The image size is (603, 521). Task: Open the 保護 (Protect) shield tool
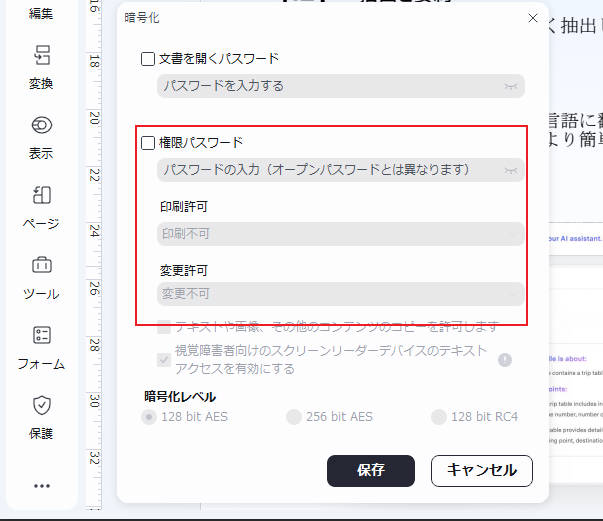(x=41, y=418)
